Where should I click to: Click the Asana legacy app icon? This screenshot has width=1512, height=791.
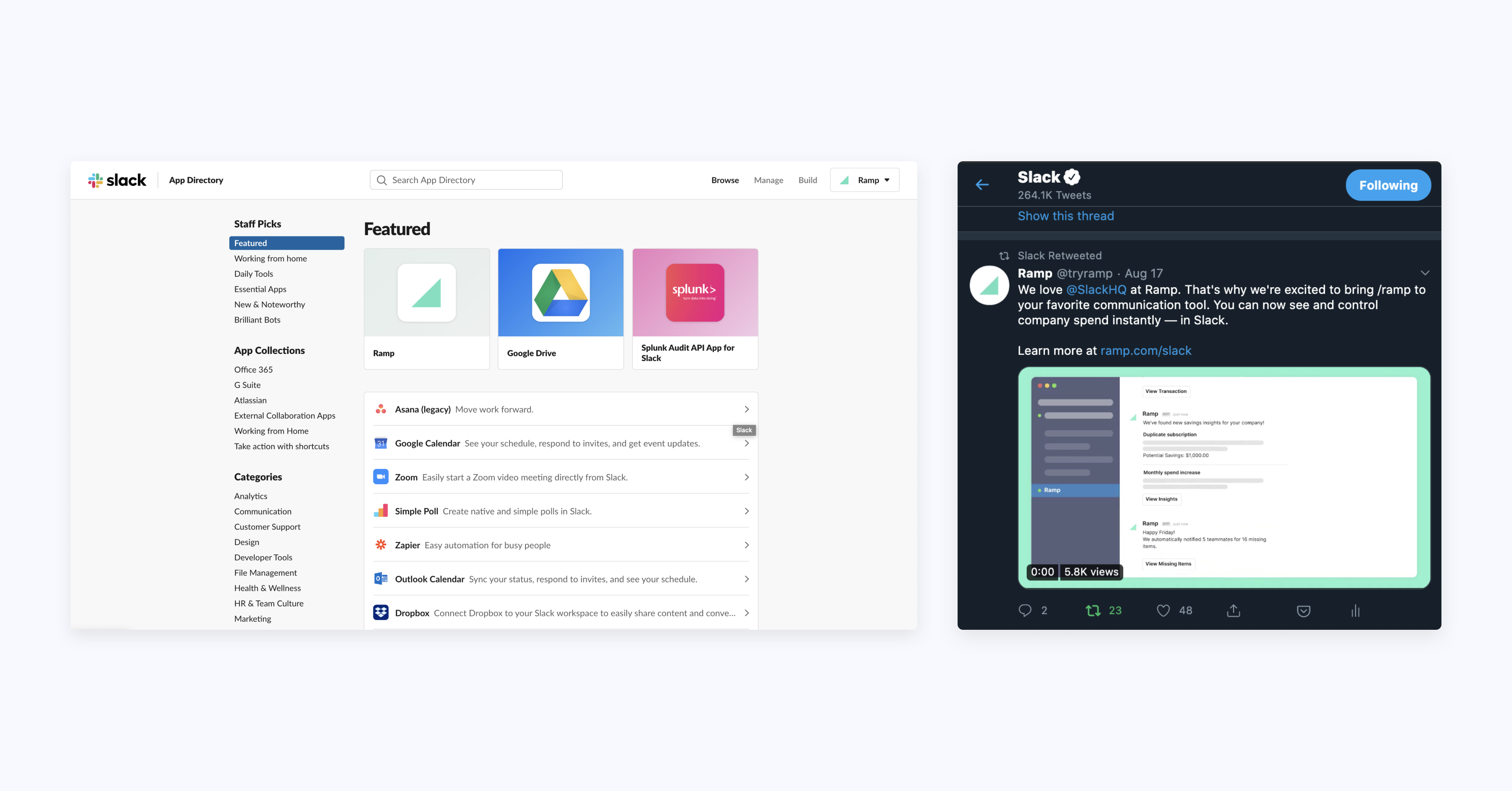click(x=380, y=408)
